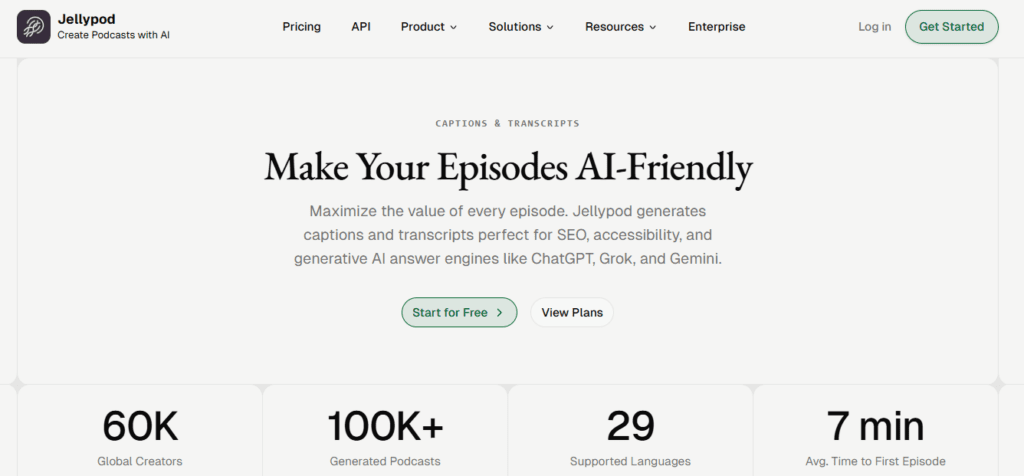1024x476 pixels.
Task: Click the 'Make Your Episodes AI-Friendly' heading
Action: [508, 167]
